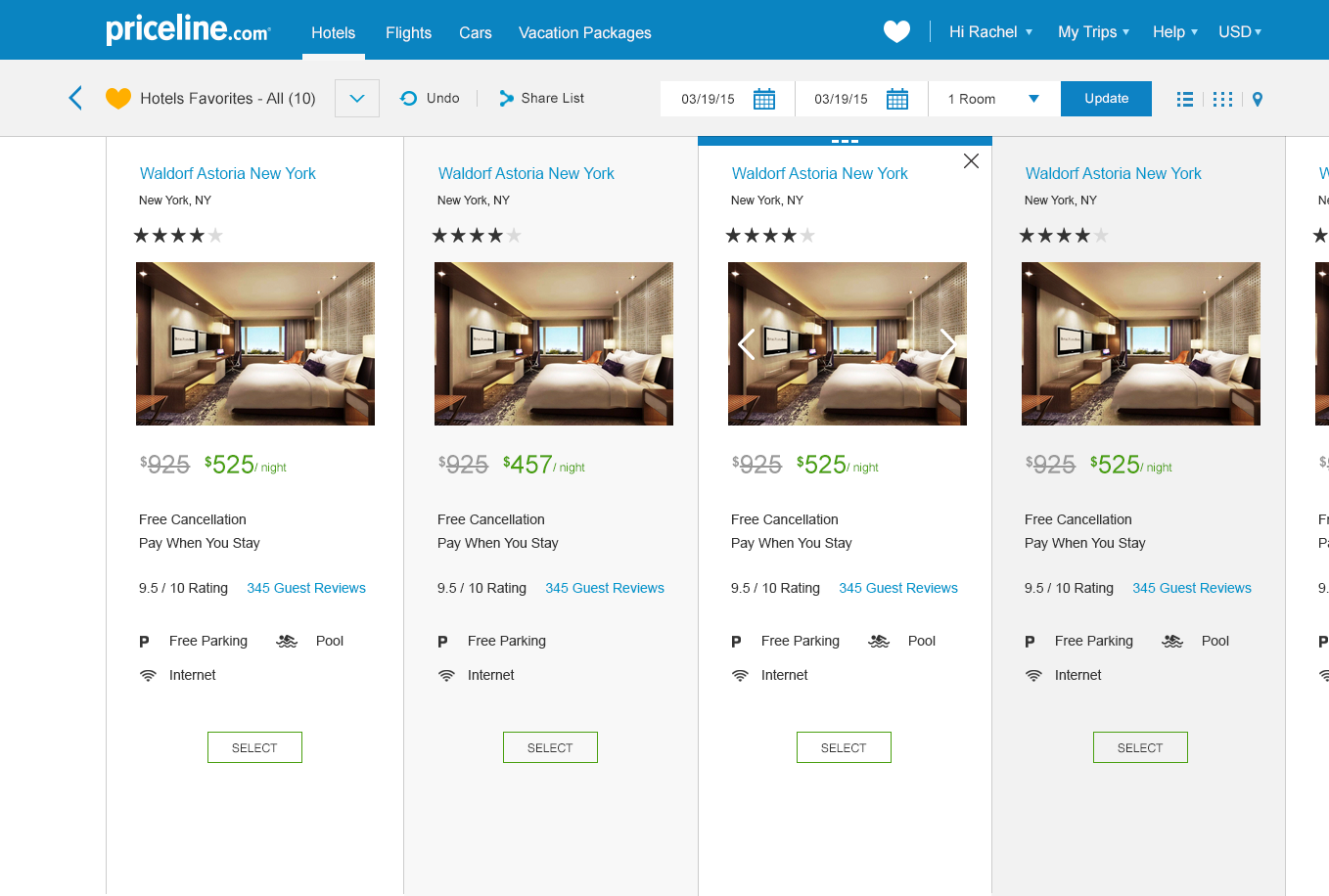The image size is (1329, 896).
Task: Open the calendar icon for the second date
Action: click(897, 99)
